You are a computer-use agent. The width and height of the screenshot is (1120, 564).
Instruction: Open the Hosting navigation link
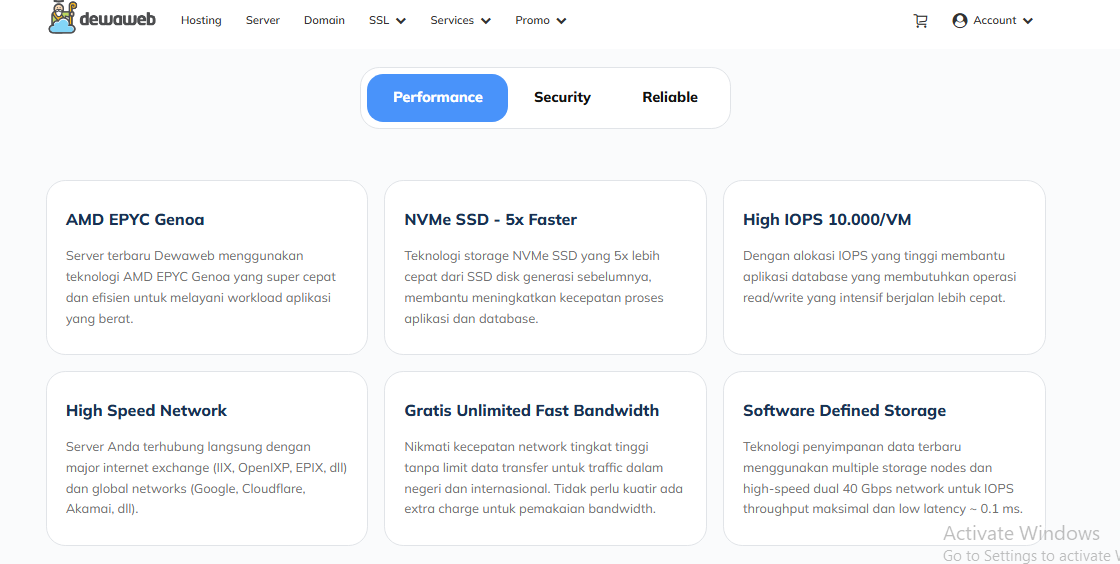coord(201,21)
